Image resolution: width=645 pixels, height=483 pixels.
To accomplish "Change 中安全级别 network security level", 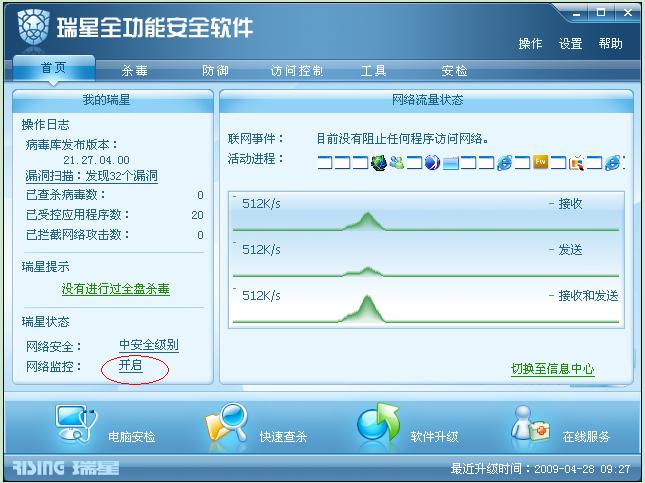I will coord(149,345).
